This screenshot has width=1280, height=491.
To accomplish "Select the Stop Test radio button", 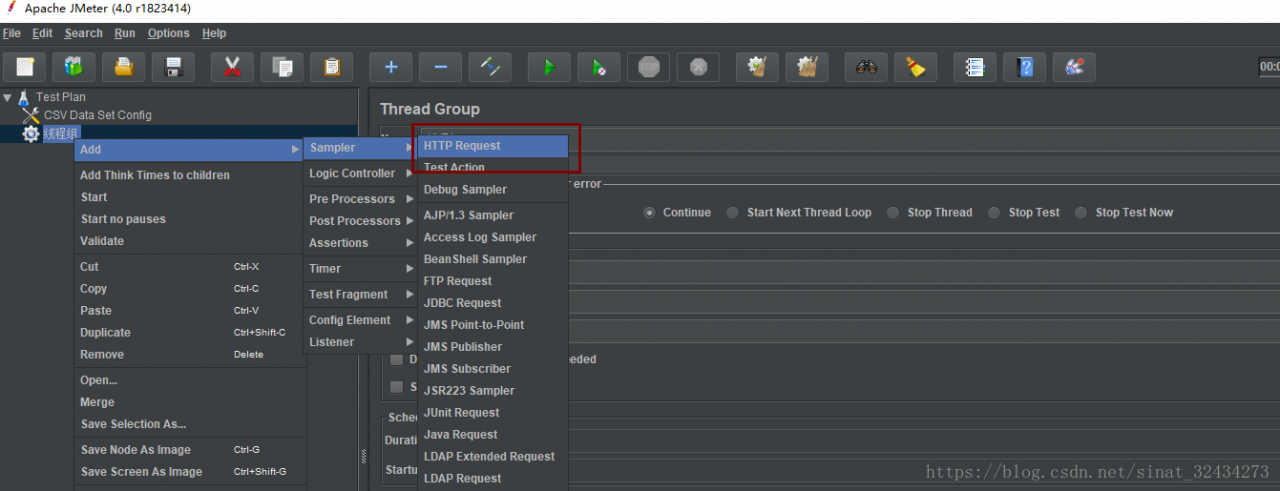I will (x=994, y=212).
